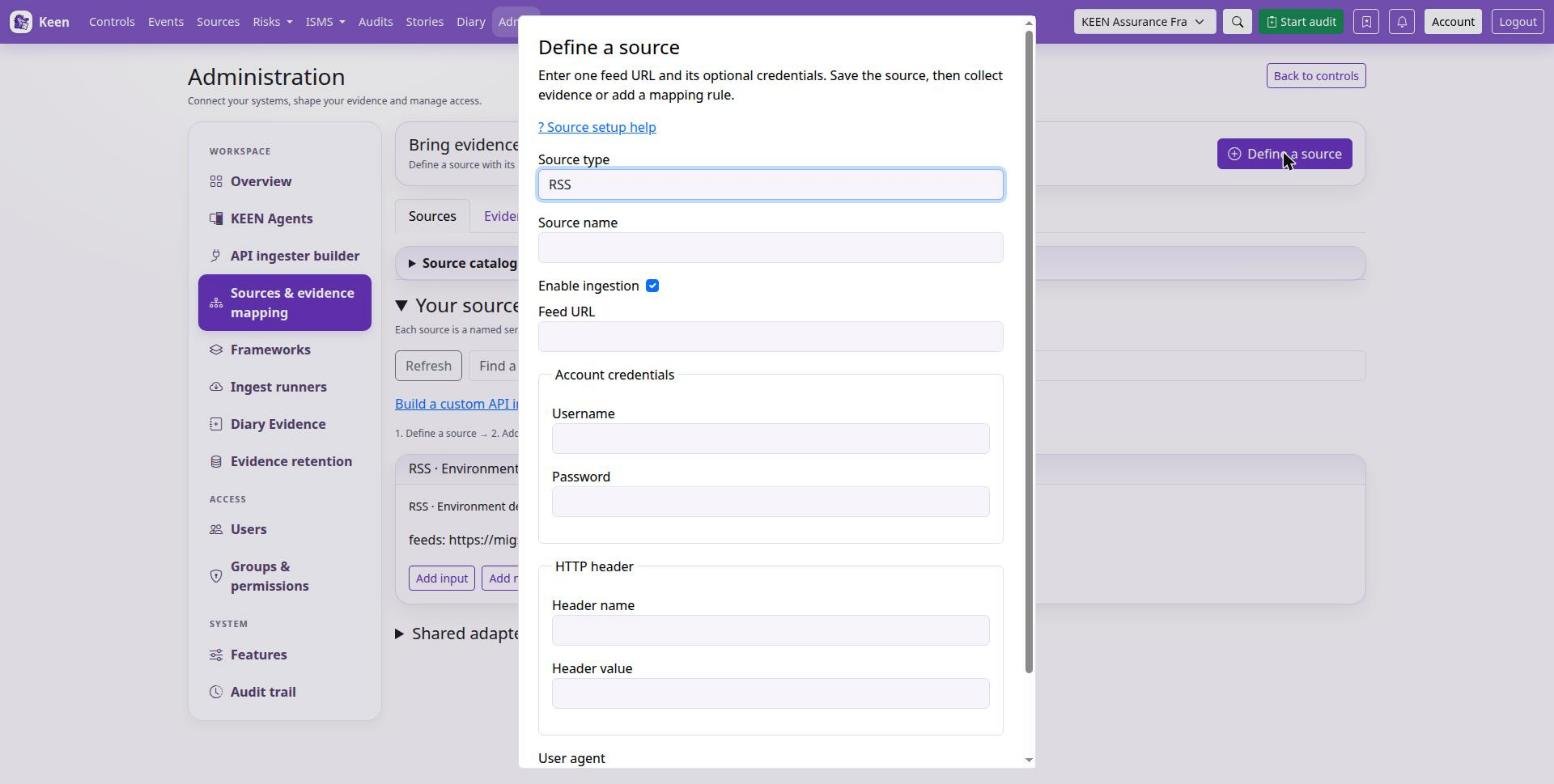Click the Diary Evidence icon
This screenshot has height=784, width=1554.
216,424
